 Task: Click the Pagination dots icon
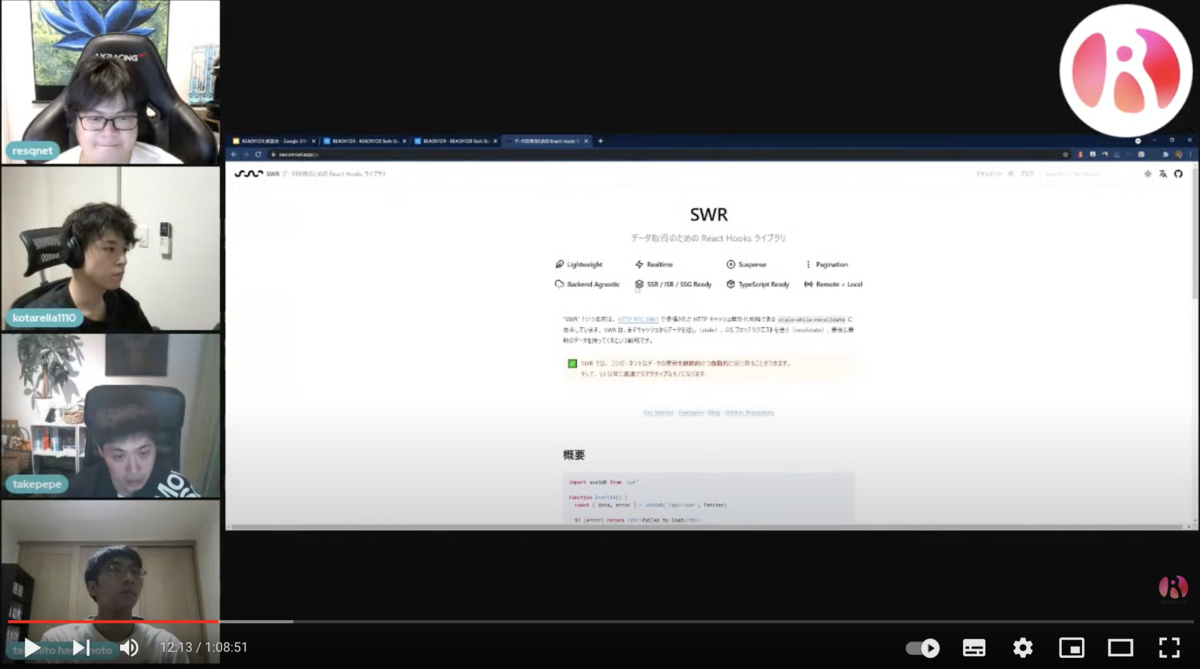click(808, 265)
